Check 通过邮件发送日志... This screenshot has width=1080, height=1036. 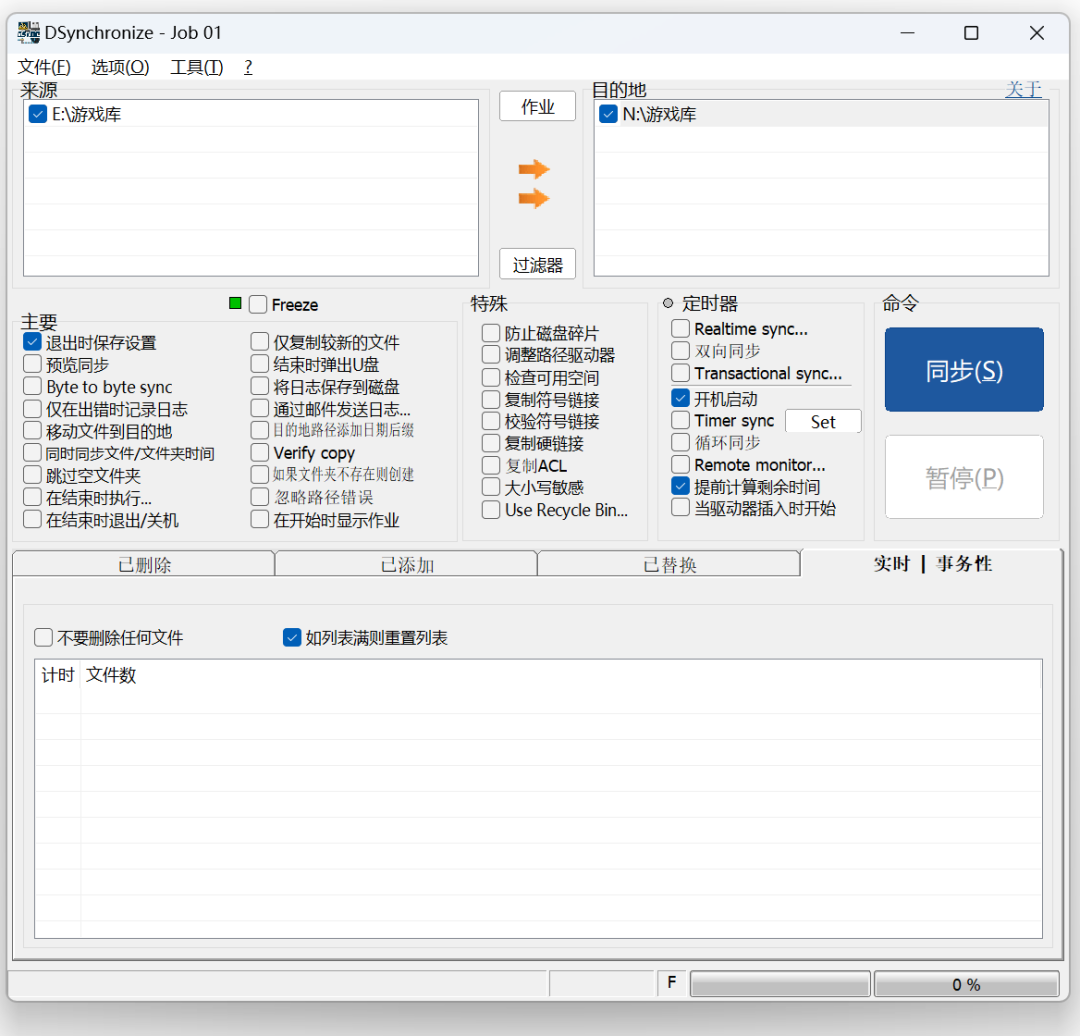[x=260, y=408]
